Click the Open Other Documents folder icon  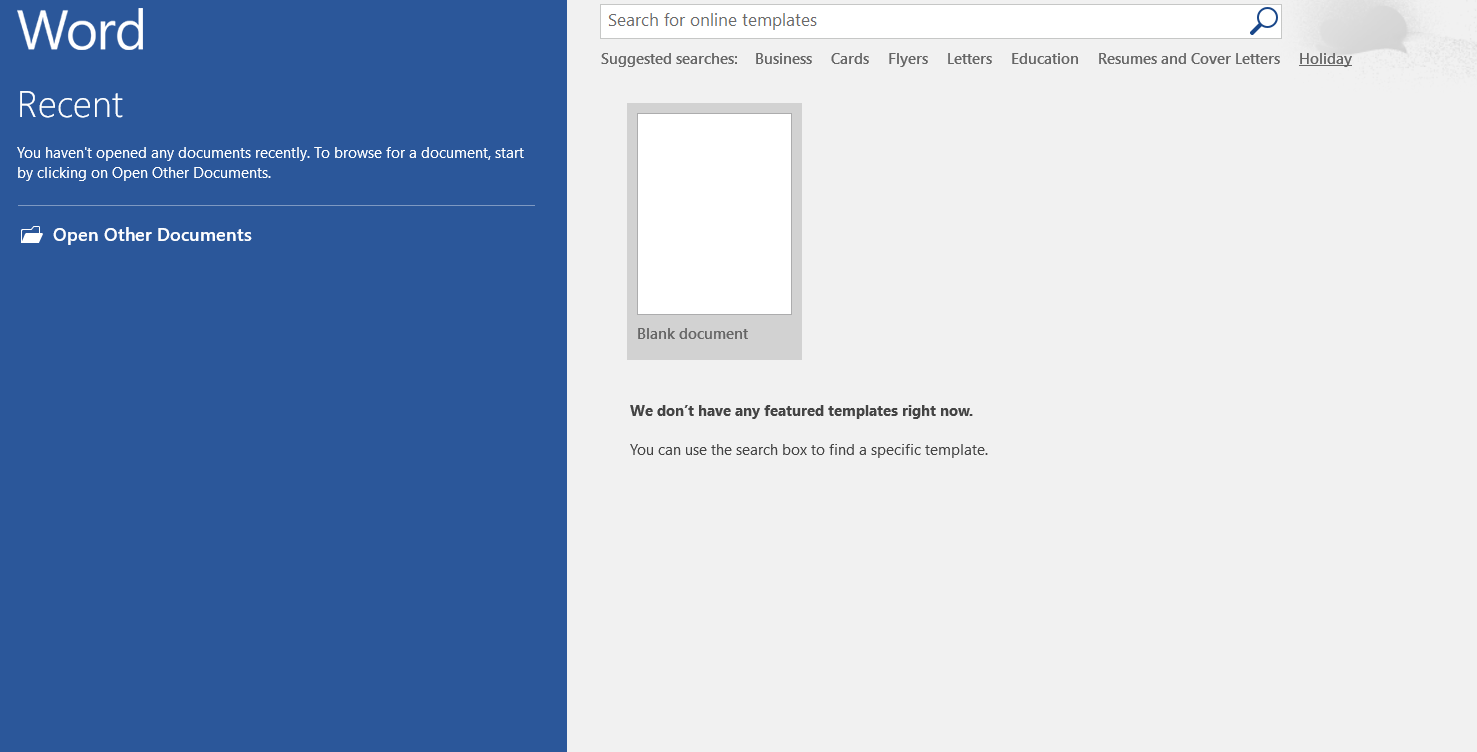pos(31,234)
